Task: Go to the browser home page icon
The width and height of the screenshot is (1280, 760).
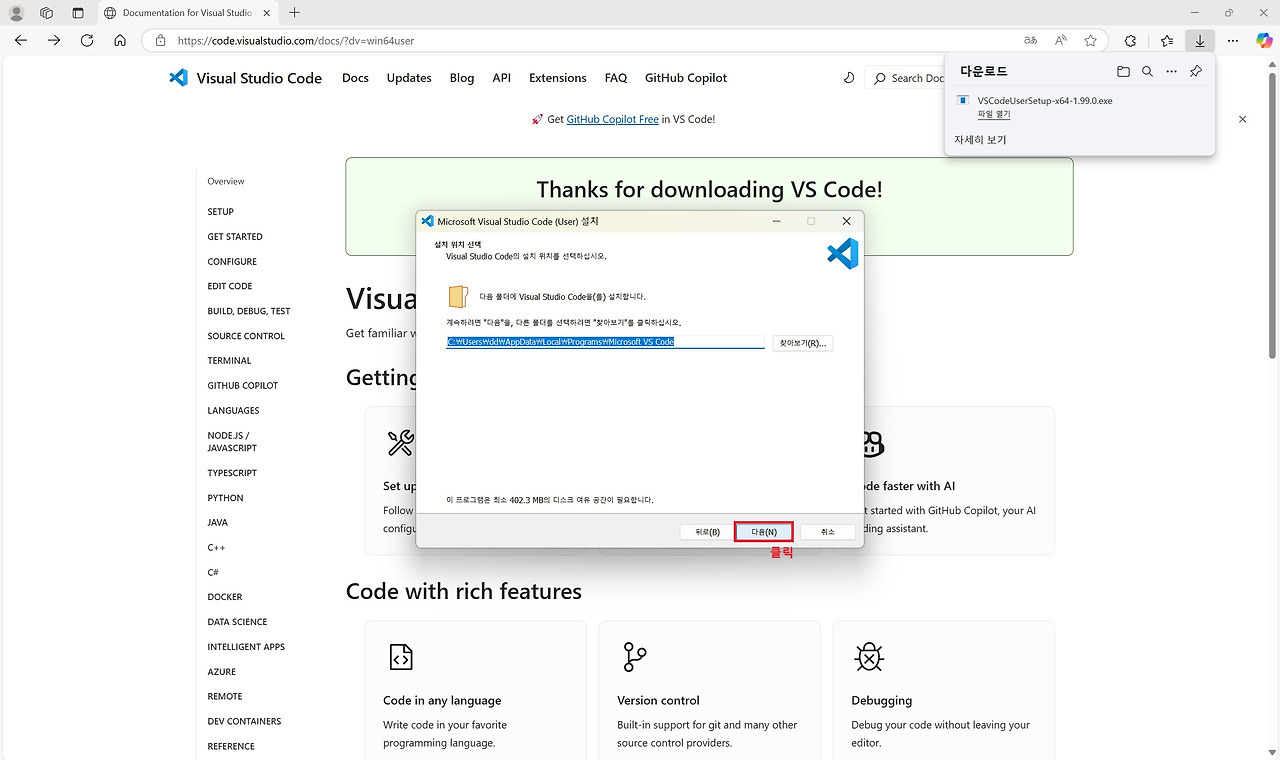Action: pos(120,40)
